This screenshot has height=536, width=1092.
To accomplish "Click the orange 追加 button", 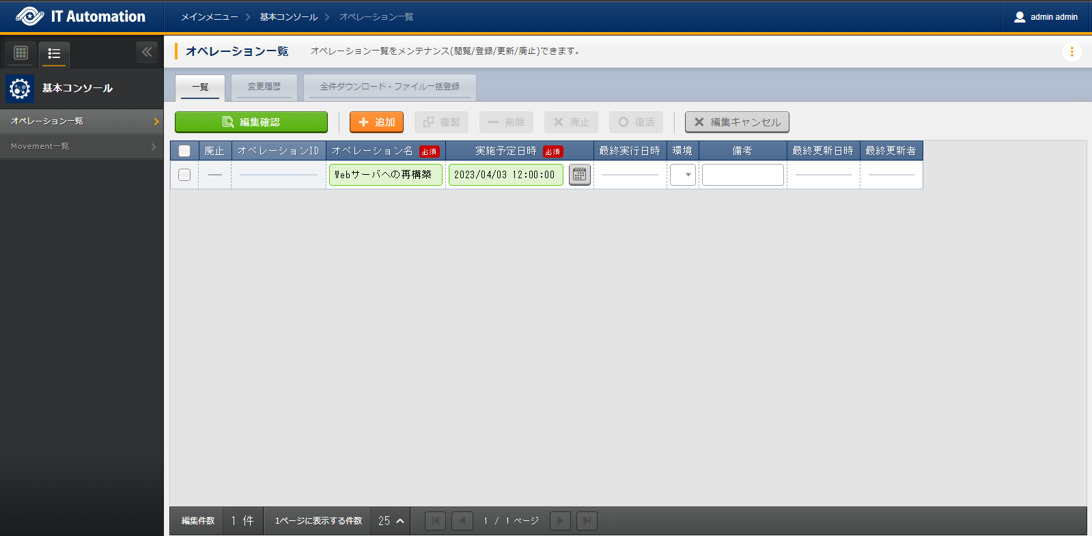I will point(376,122).
